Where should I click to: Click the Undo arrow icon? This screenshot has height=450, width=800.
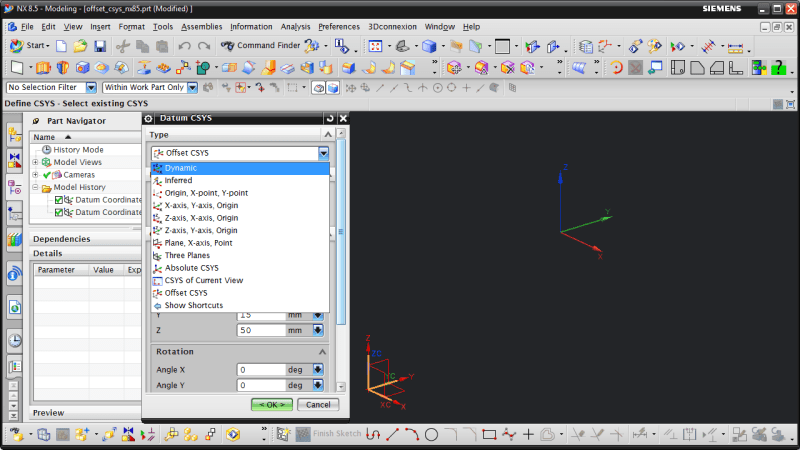tap(184, 46)
